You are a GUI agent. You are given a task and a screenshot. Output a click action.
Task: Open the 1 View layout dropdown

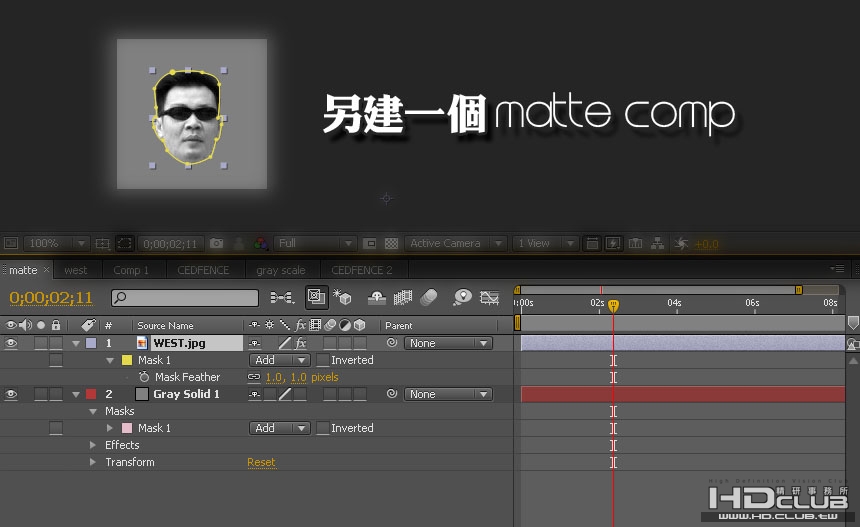[545, 243]
